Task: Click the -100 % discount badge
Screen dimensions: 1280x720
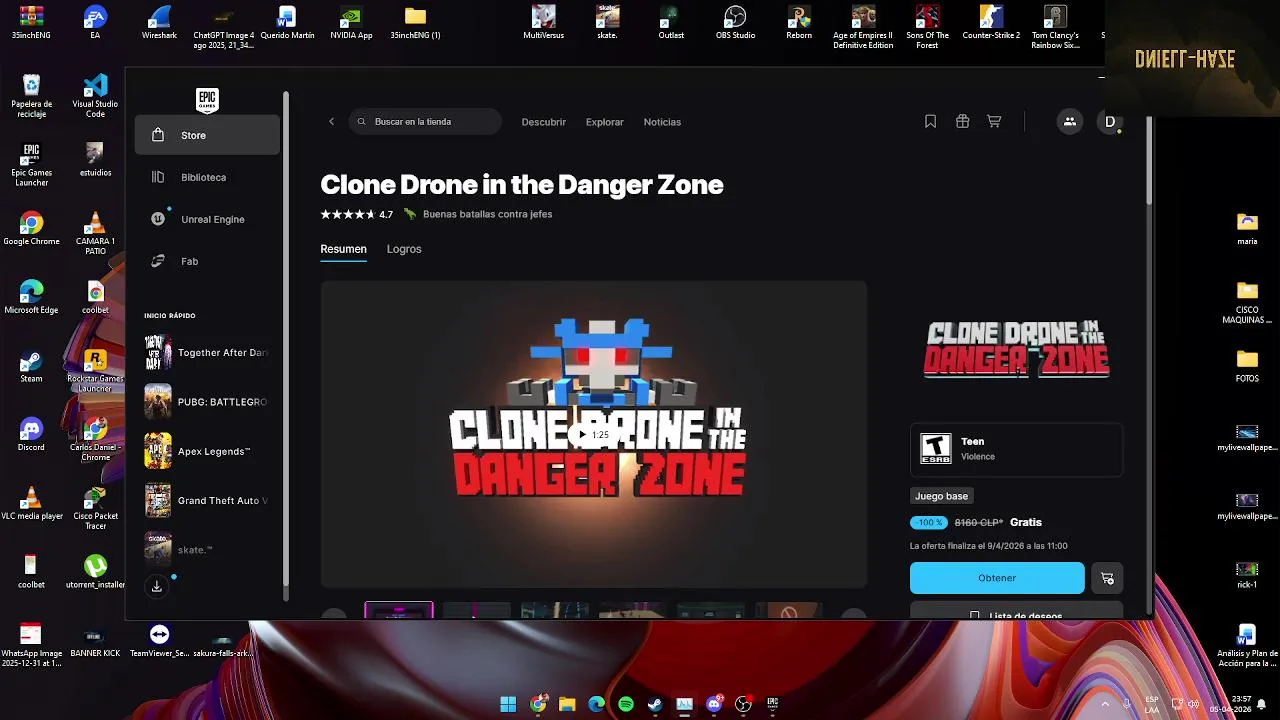Action: coord(929,522)
